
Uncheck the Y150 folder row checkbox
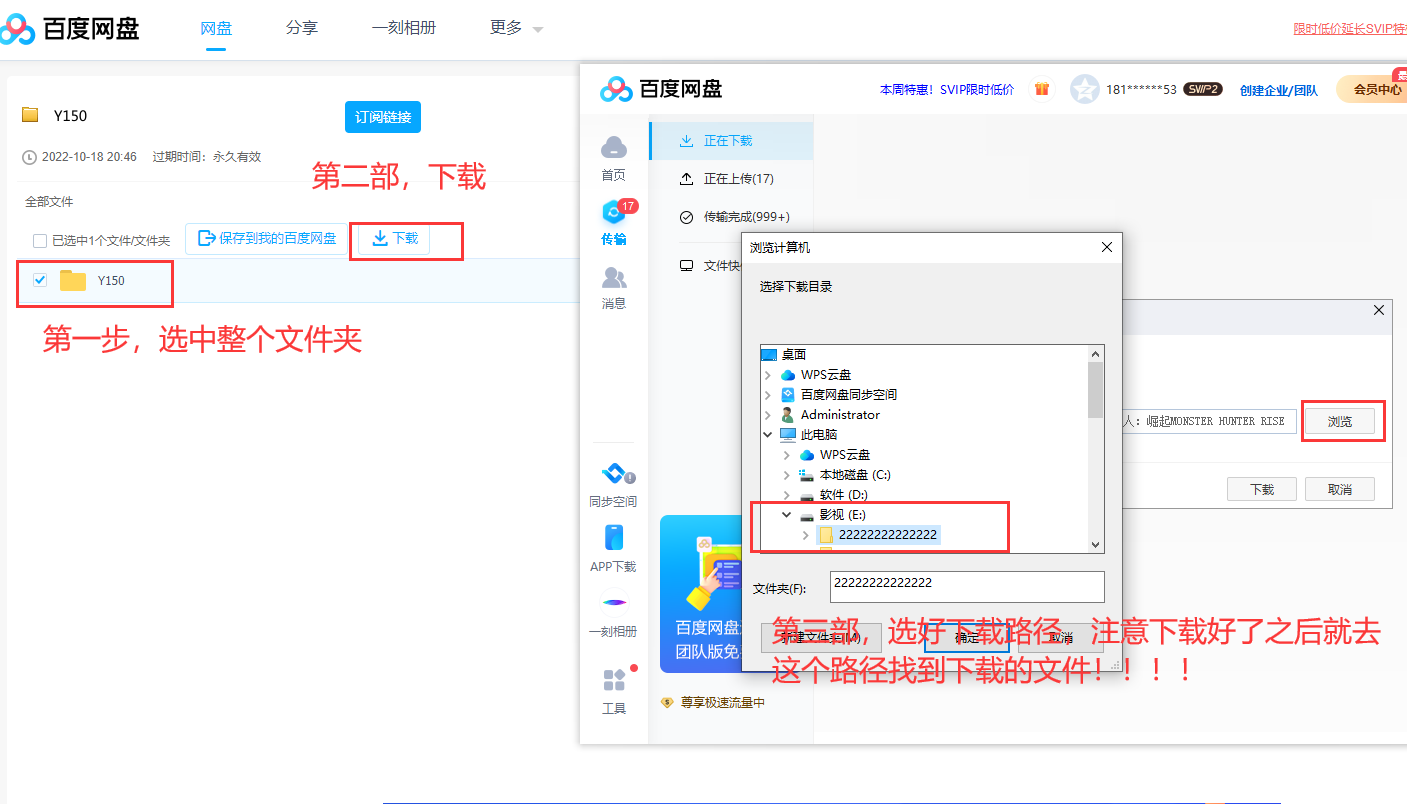point(40,280)
